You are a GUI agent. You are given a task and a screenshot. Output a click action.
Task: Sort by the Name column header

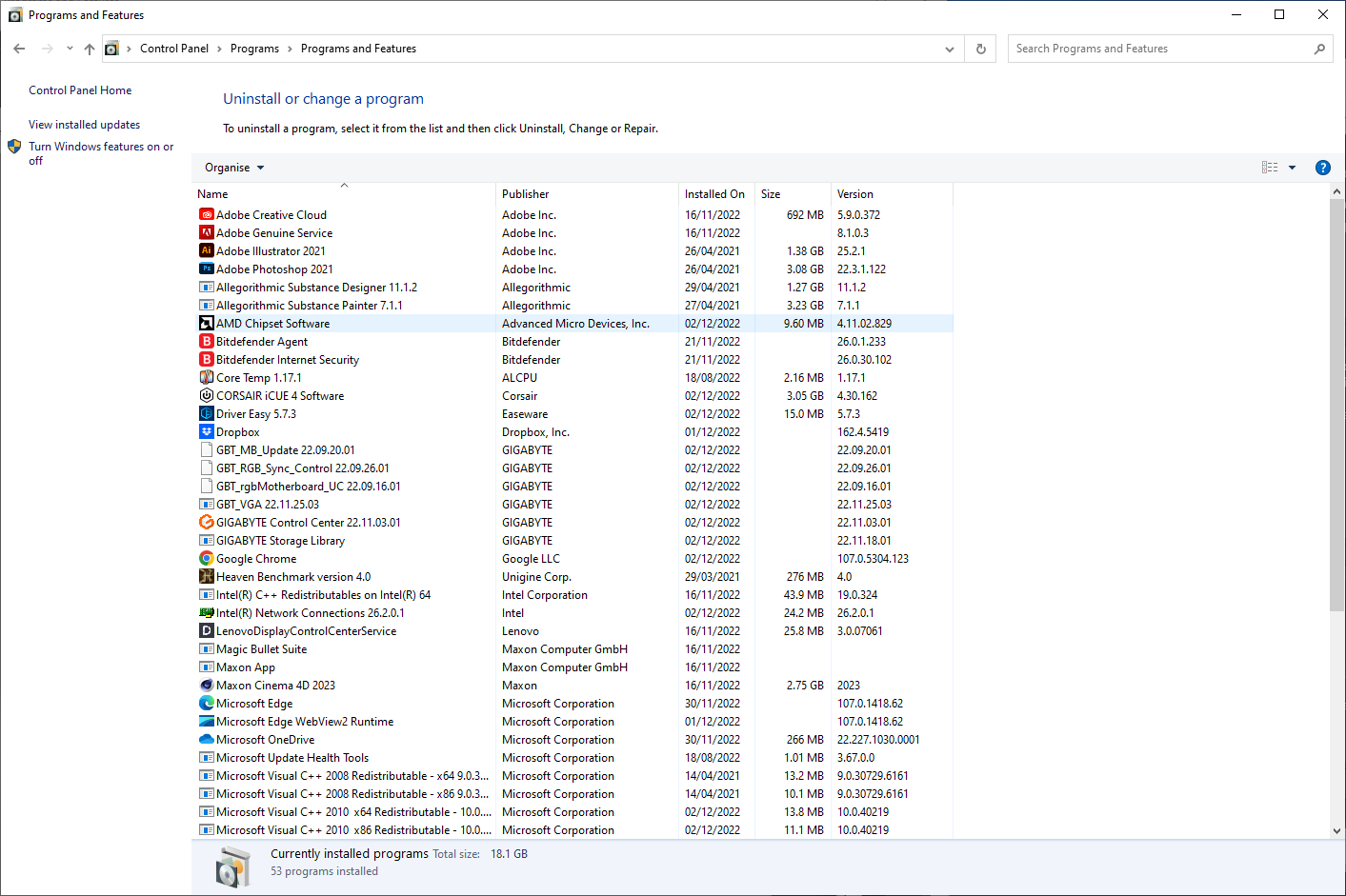point(344,194)
